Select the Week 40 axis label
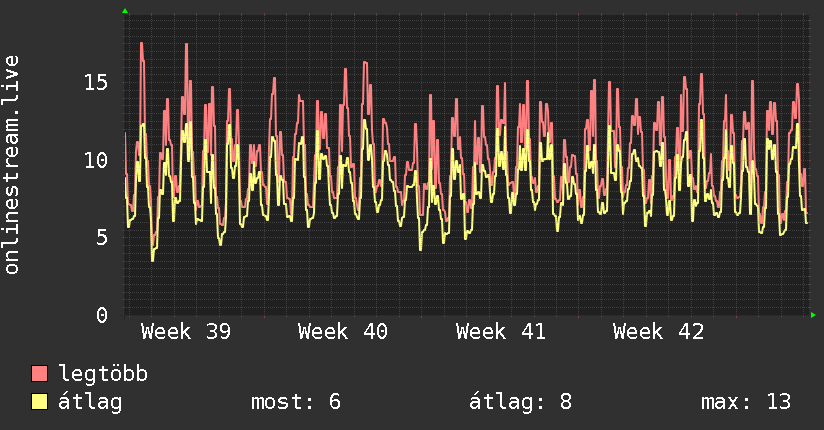The height and width of the screenshot is (430, 824). (343, 332)
